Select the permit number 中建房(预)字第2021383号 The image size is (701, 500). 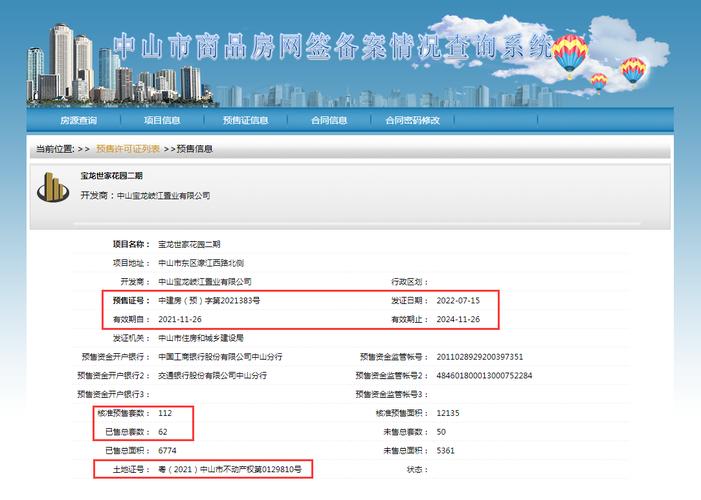pyautogui.click(x=209, y=301)
